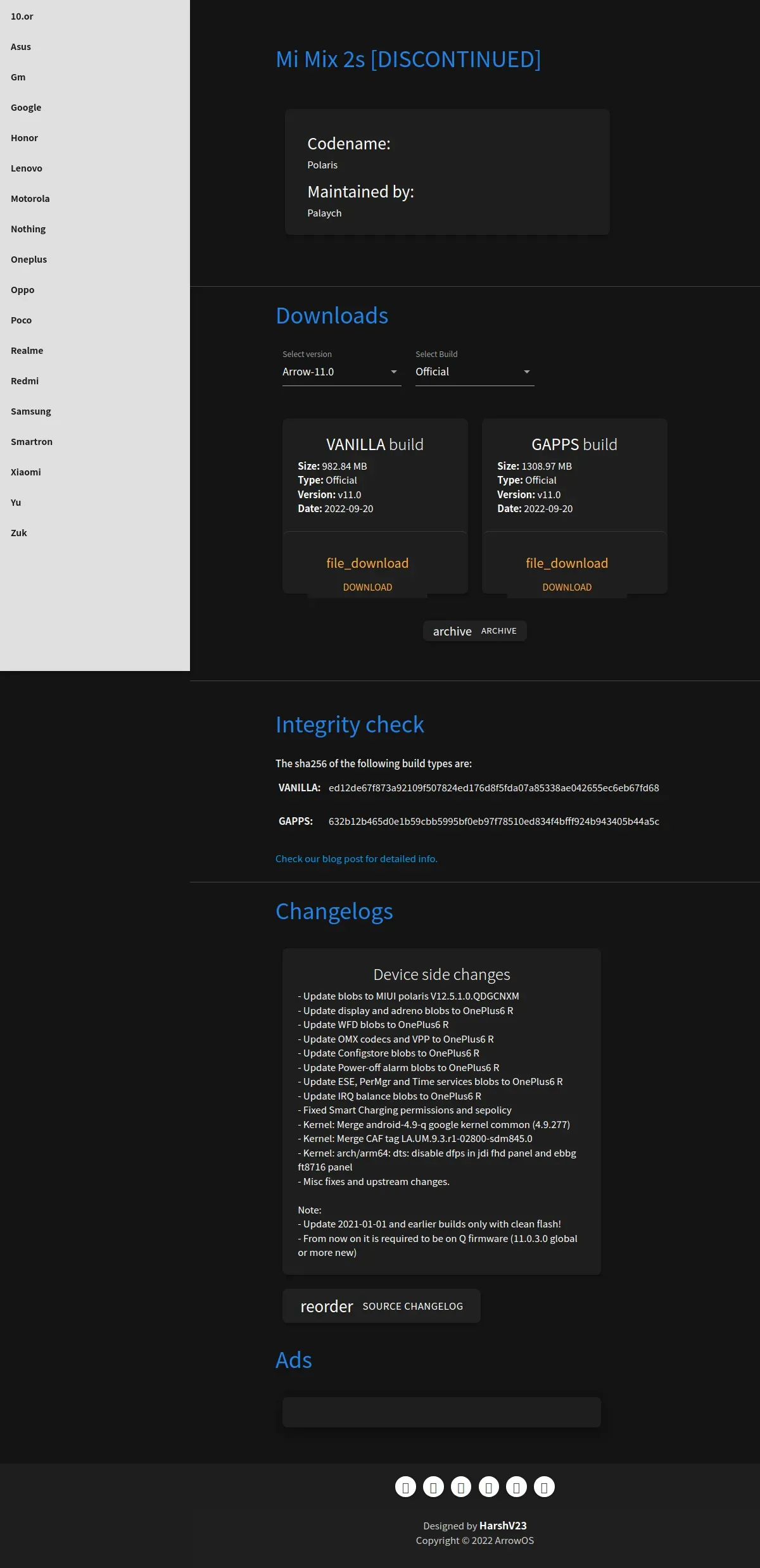Open Redmi device list
Screen dimensions: 760x1568
click(x=95, y=381)
